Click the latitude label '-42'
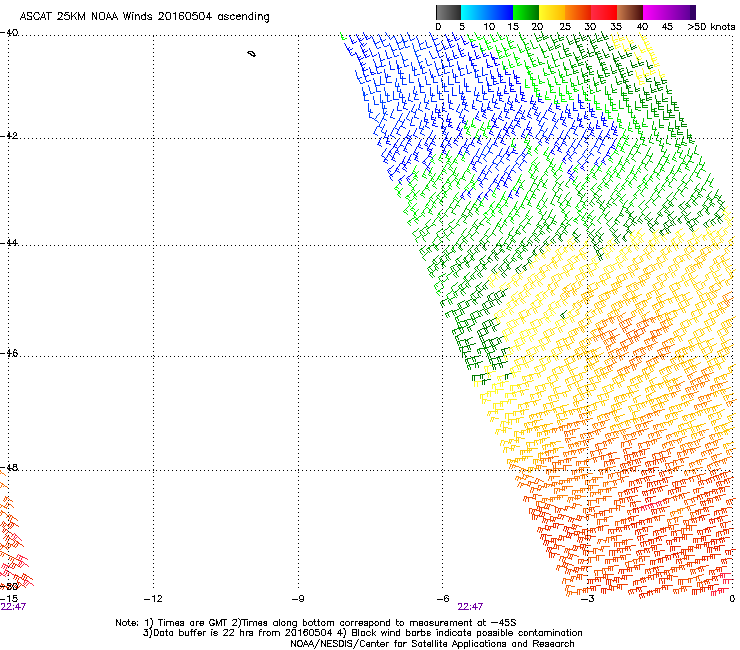Viewport: 740px width, 650px height. [9, 135]
